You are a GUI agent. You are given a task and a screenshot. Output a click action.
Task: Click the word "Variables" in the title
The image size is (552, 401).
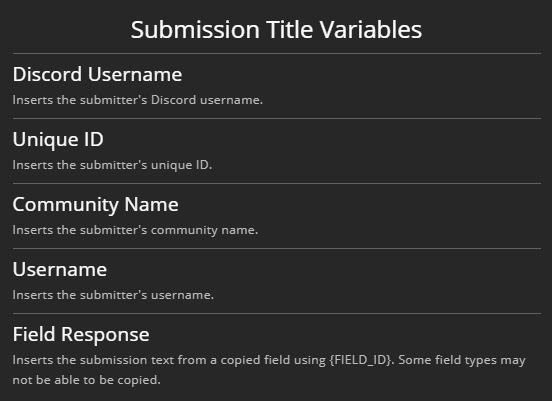click(371, 30)
